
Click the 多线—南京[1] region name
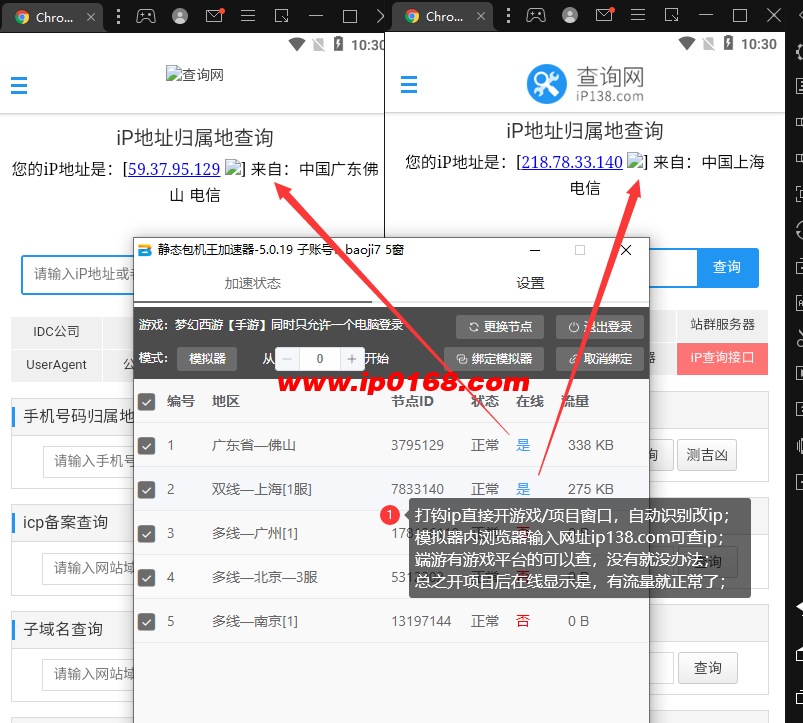(x=255, y=622)
